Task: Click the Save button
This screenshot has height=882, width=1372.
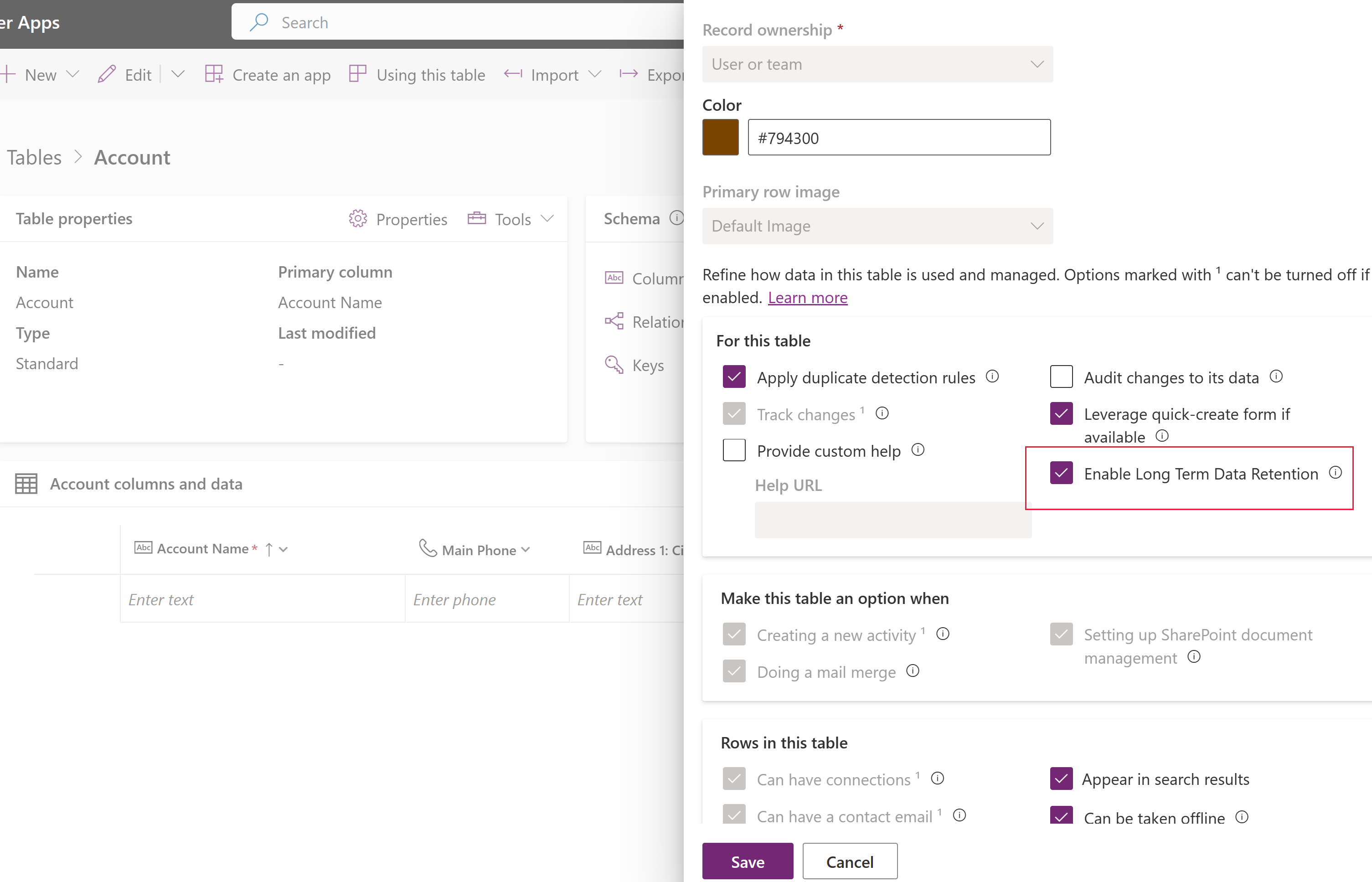Action: pos(747,861)
